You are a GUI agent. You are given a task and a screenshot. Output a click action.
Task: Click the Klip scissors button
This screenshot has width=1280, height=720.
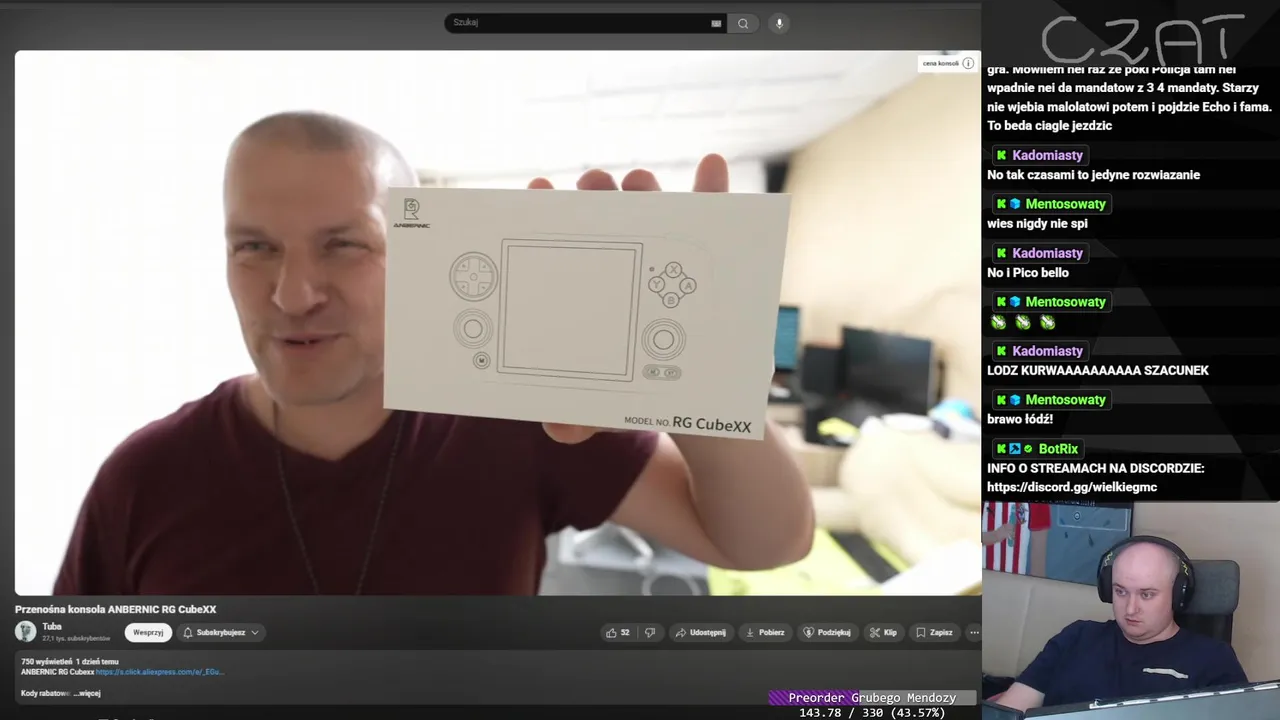point(883,632)
